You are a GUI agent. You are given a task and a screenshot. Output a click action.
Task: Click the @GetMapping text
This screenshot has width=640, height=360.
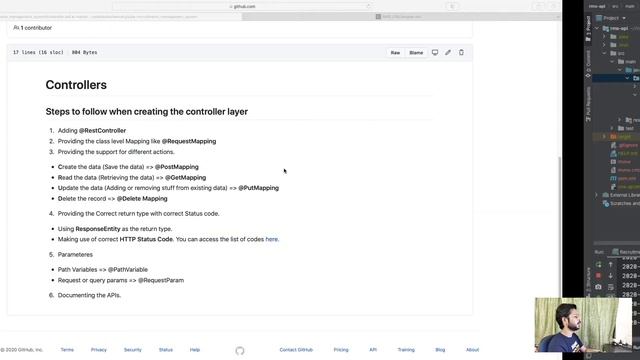tap(186, 178)
